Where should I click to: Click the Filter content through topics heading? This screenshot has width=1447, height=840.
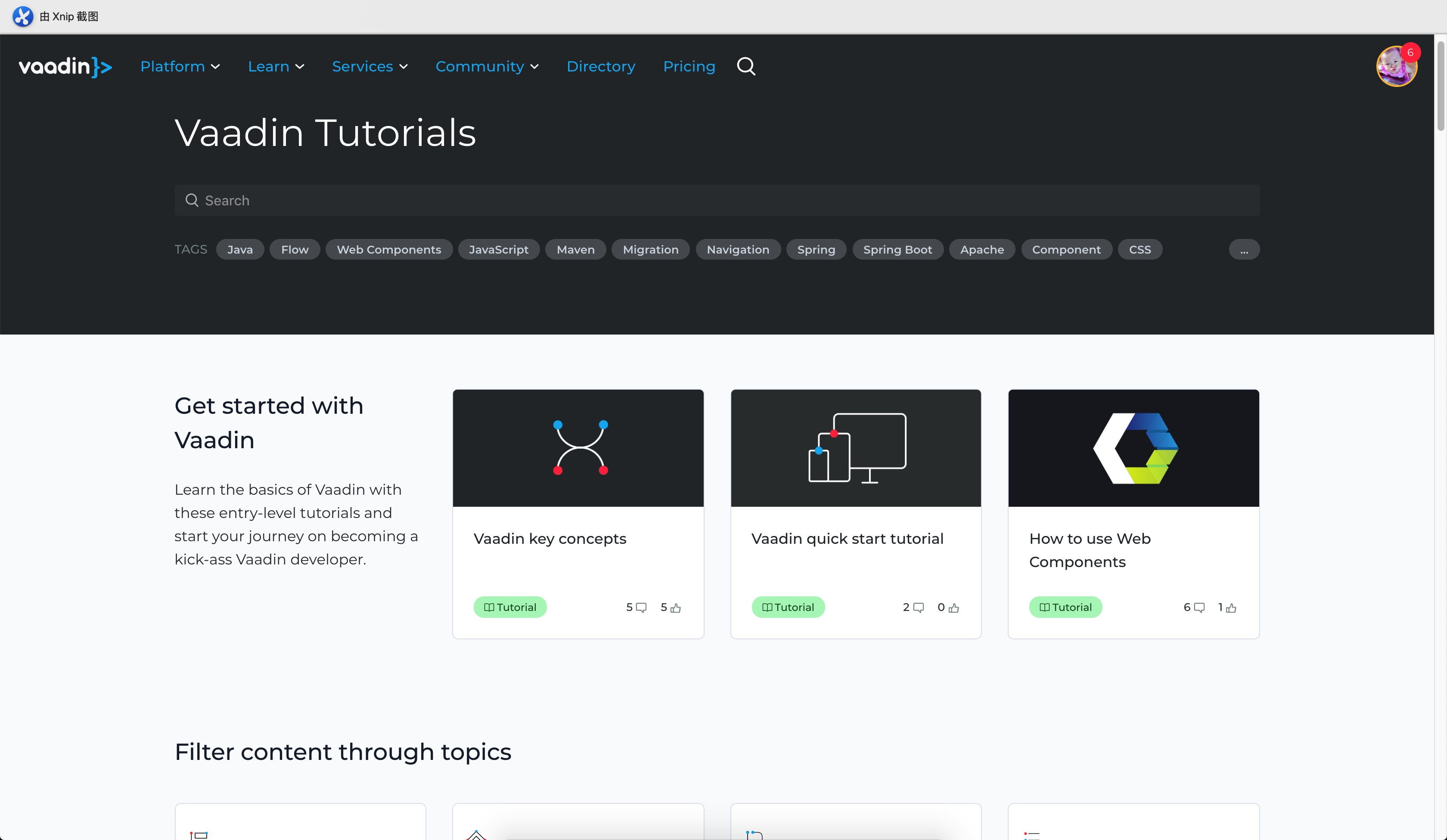coord(343,752)
